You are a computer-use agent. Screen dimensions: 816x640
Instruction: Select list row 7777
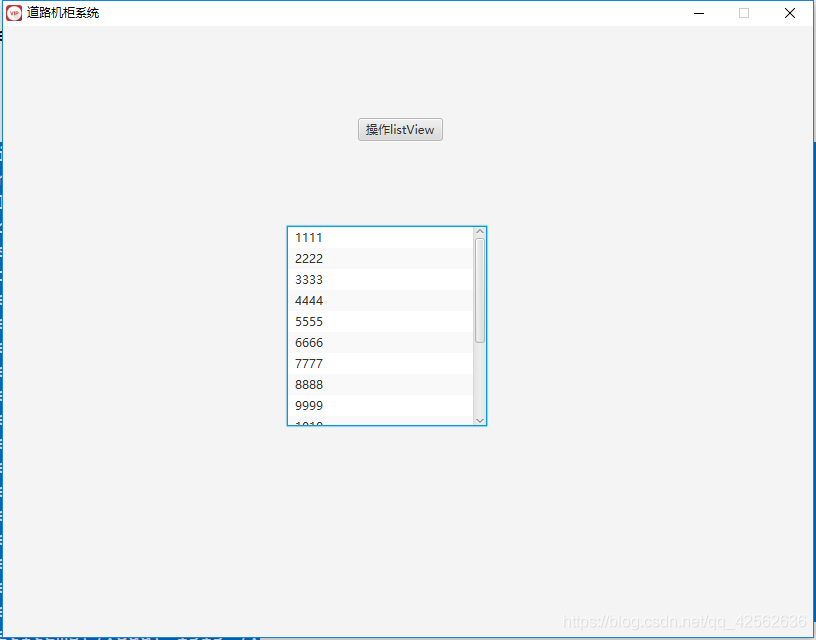pyautogui.click(x=380, y=363)
